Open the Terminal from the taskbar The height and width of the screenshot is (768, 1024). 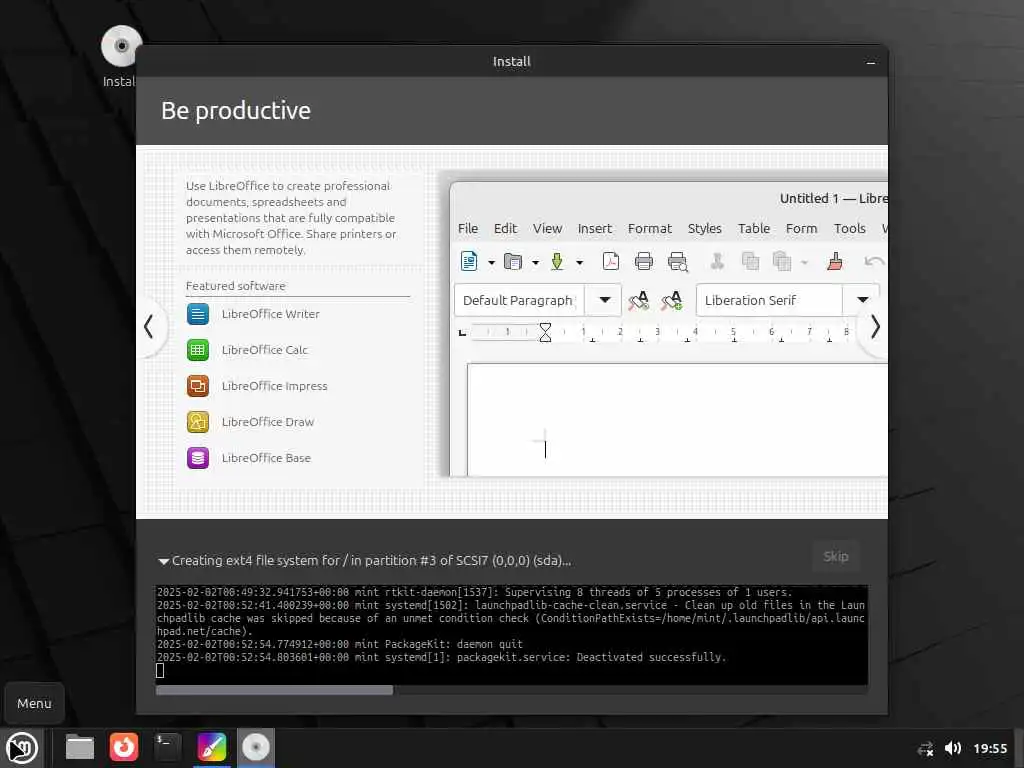click(167, 747)
